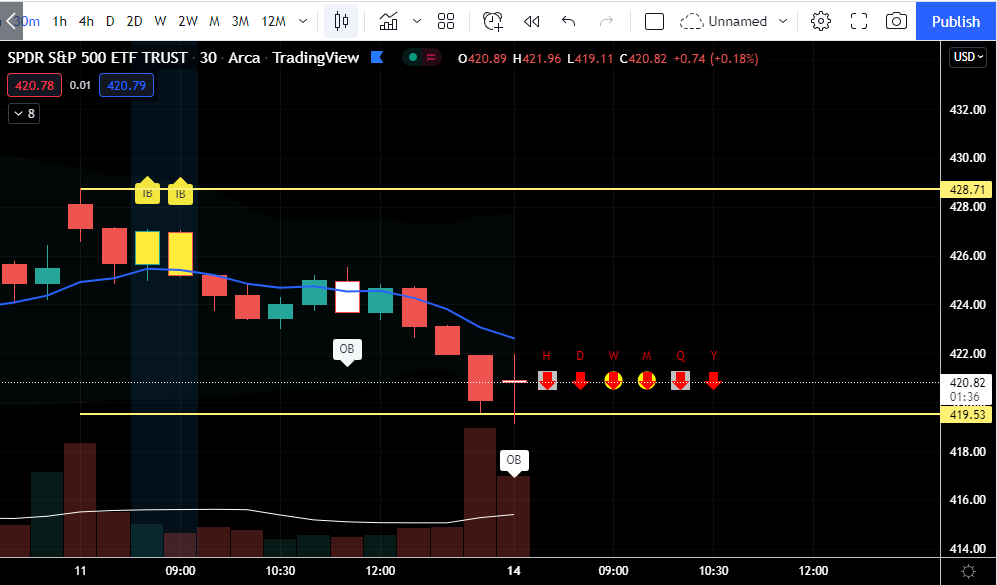Click the blue buy price 420.79
The image size is (997, 585).
pyautogui.click(x=126, y=85)
